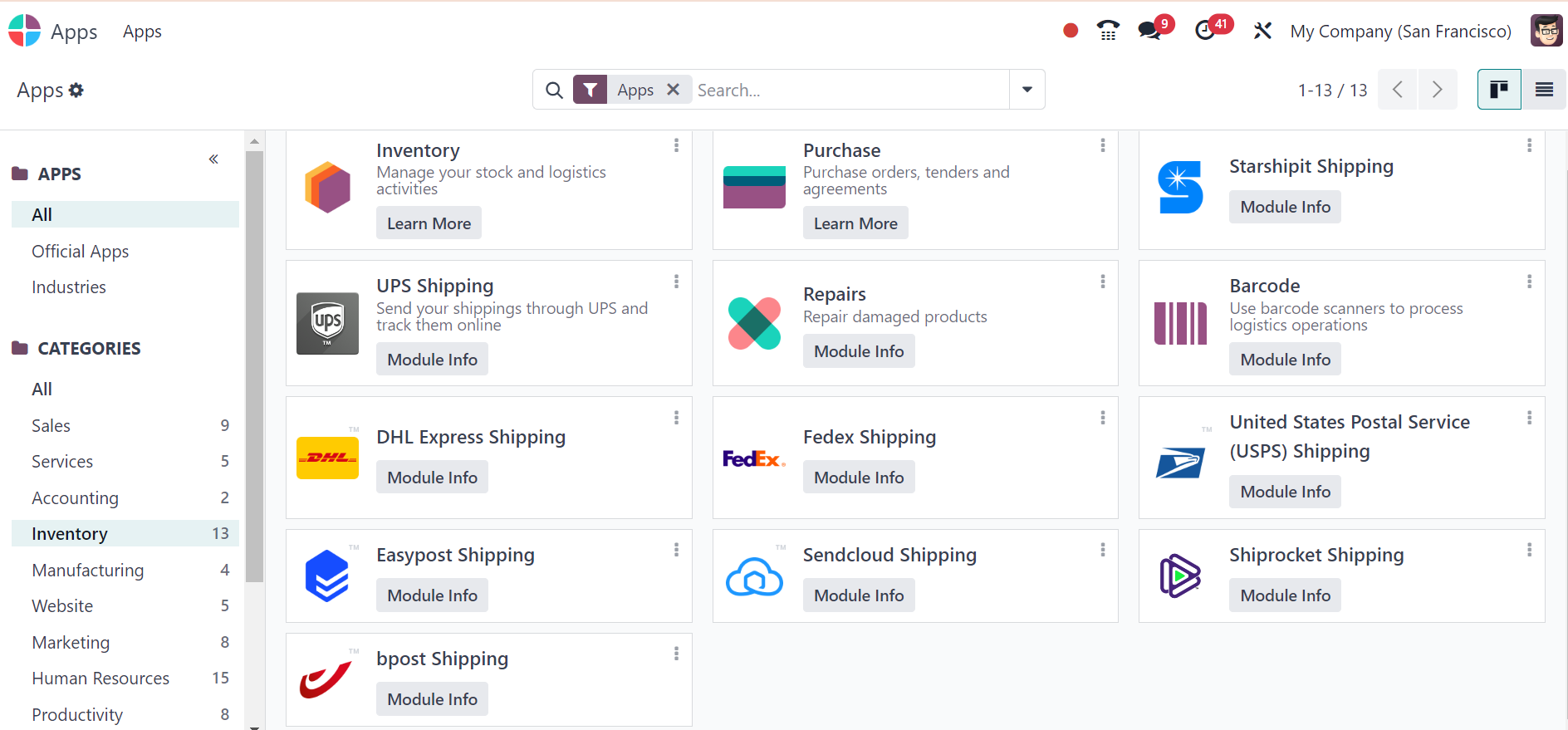Viewport: 1568px width, 730px height.
Task: Select All under CATEGORIES
Action: [x=125, y=389]
